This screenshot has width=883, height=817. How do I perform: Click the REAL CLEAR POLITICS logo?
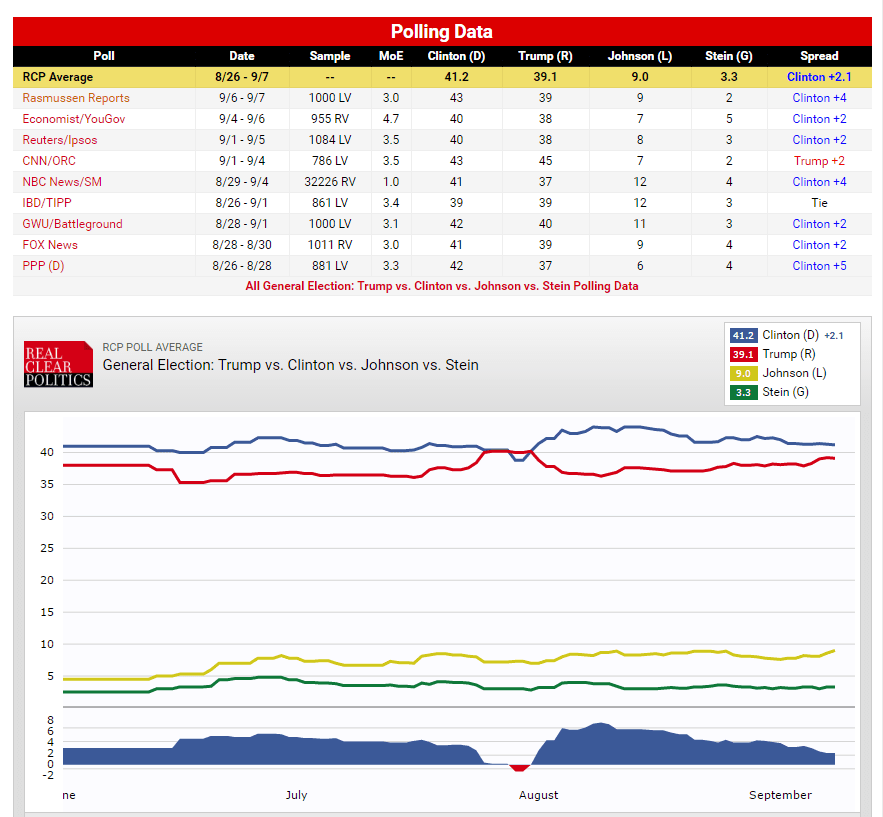coord(57,363)
